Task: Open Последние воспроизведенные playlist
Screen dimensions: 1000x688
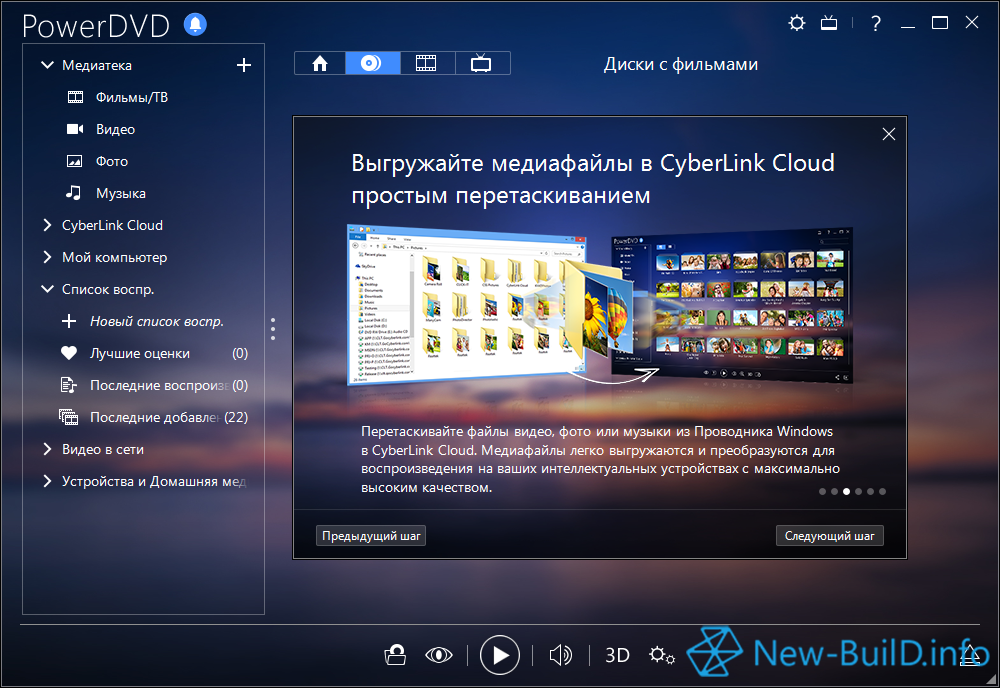Action: point(159,385)
